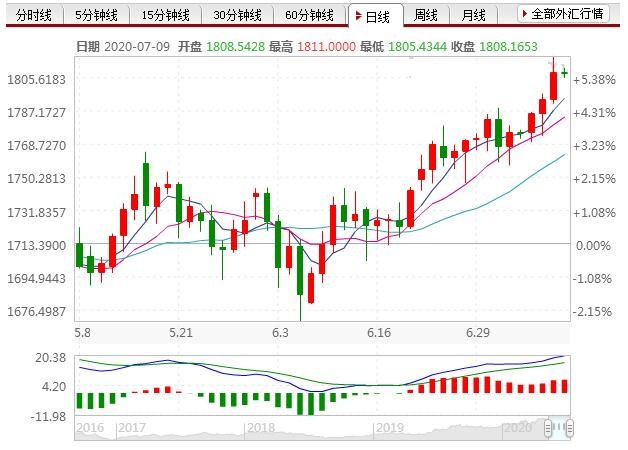Click the 1676.4987 price axis value

pos(36,311)
